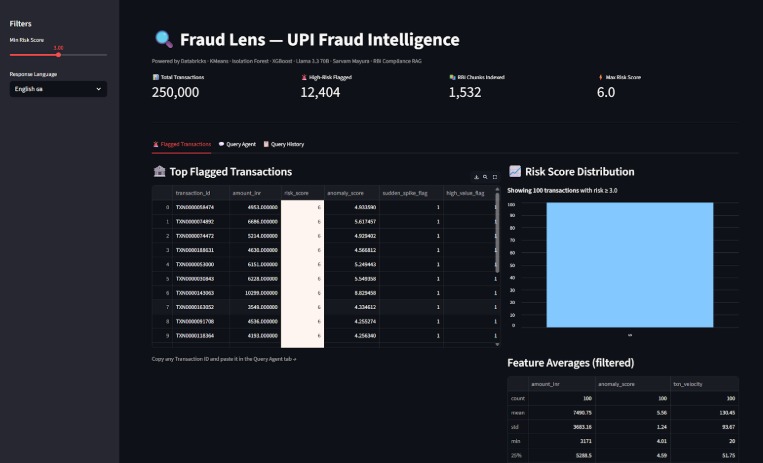This screenshot has height=463, width=763.
Task: Click the risk_score cell in row 7
Action: (303, 307)
